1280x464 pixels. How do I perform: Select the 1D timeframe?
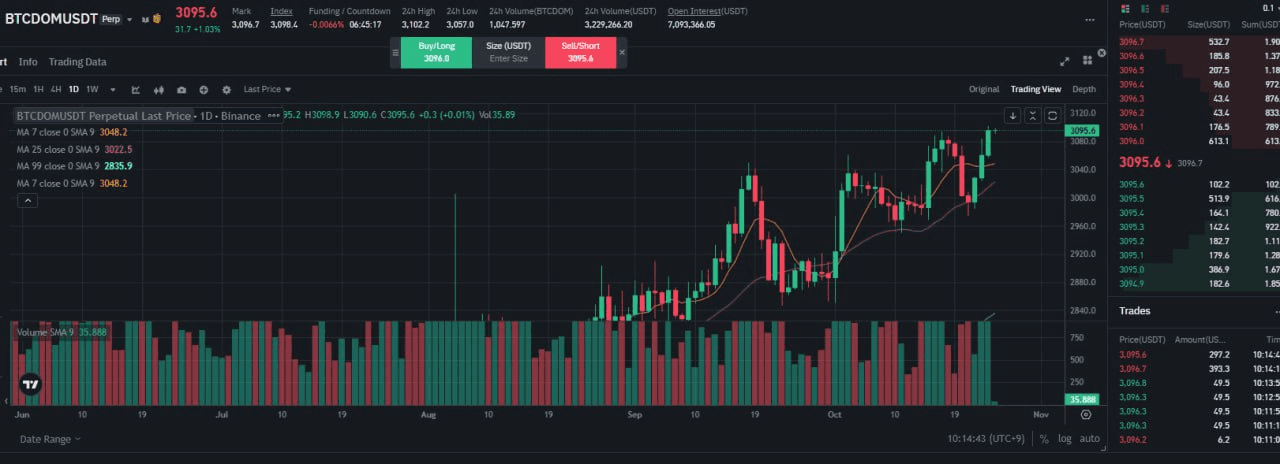point(74,90)
